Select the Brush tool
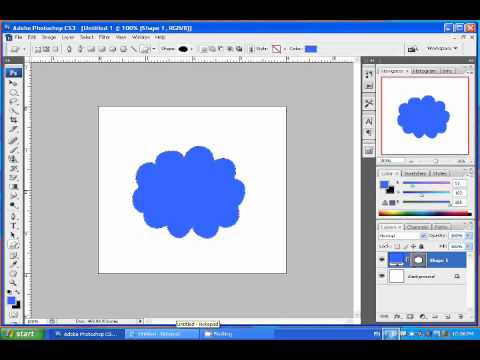Viewport: 480px width, 360px height. [x=13, y=150]
